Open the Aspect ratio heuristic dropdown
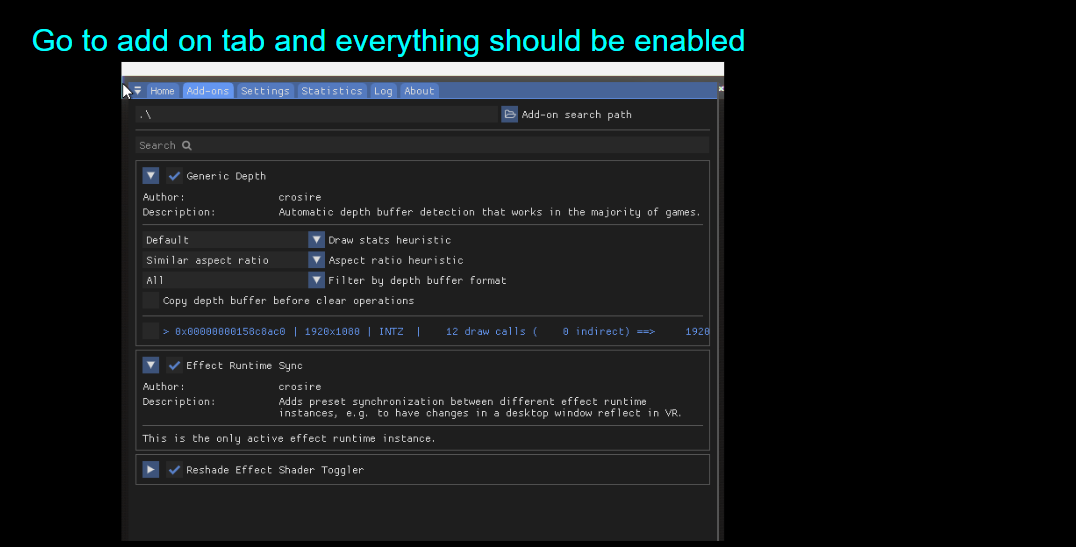Image resolution: width=1076 pixels, height=547 pixels. (x=316, y=260)
